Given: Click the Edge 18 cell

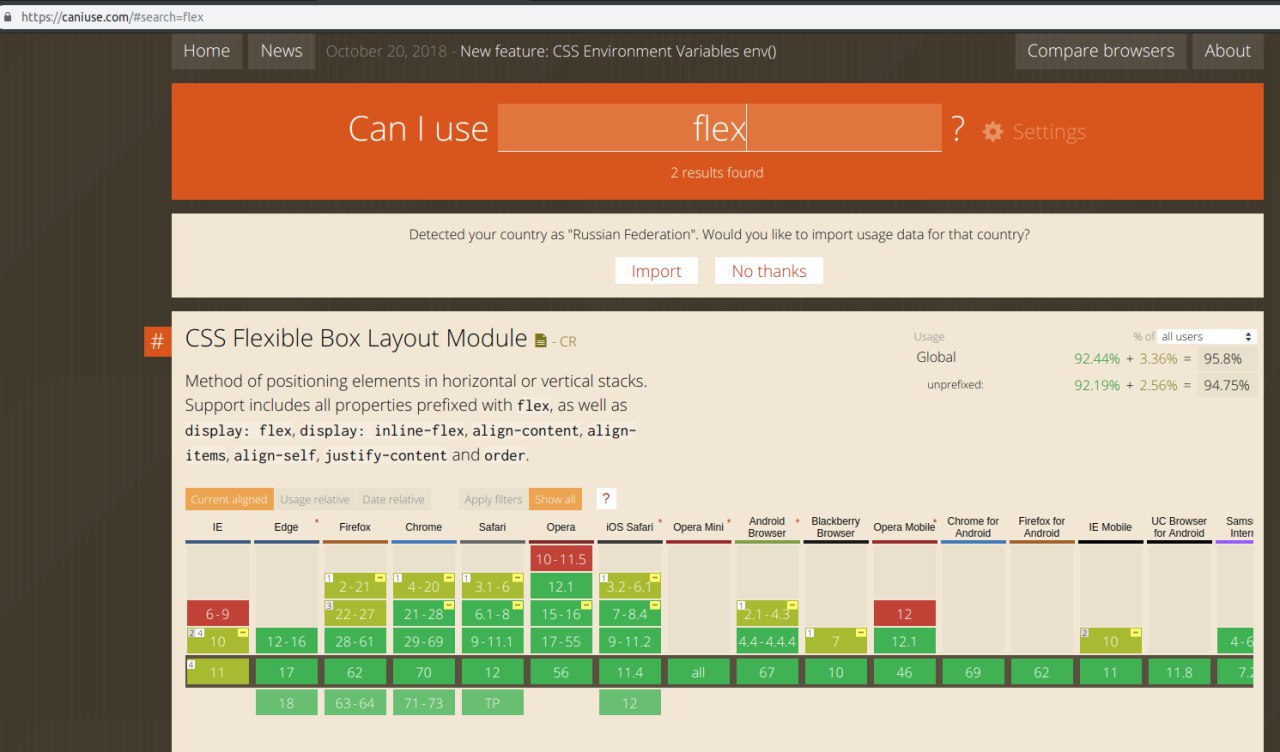Looking at the screenshot, I should pyautogui.click(x=286, y=703).
